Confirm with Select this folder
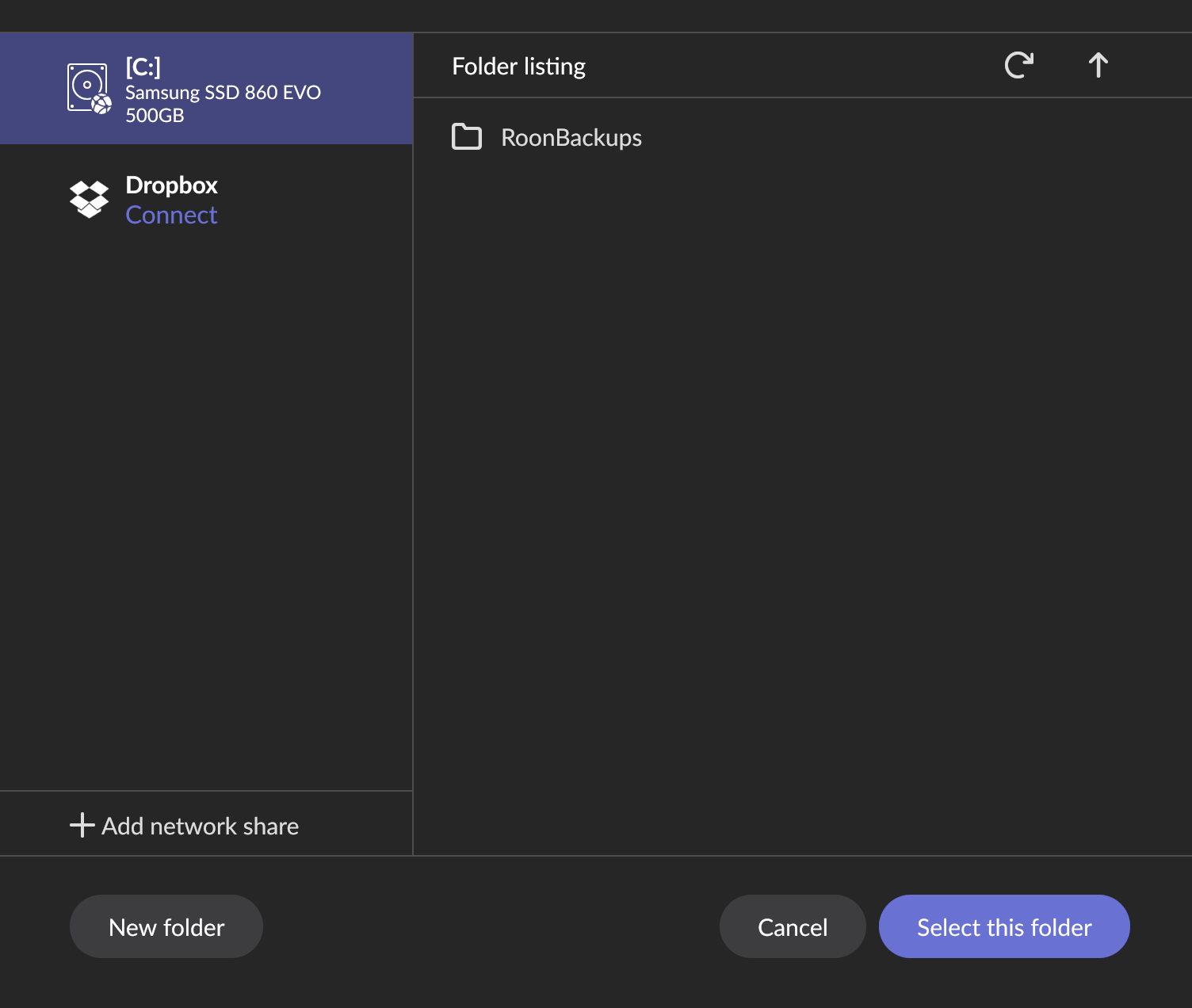Image resolution: width=1192 pixels, height=1008 pixels. (1003, 926)
